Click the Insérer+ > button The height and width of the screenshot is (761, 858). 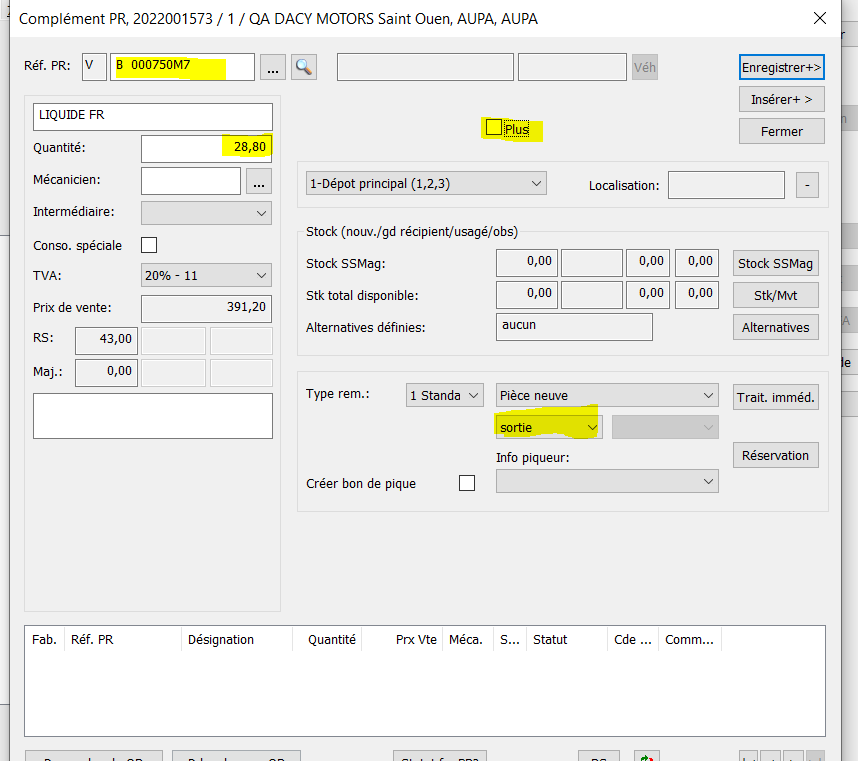[781, 100]
